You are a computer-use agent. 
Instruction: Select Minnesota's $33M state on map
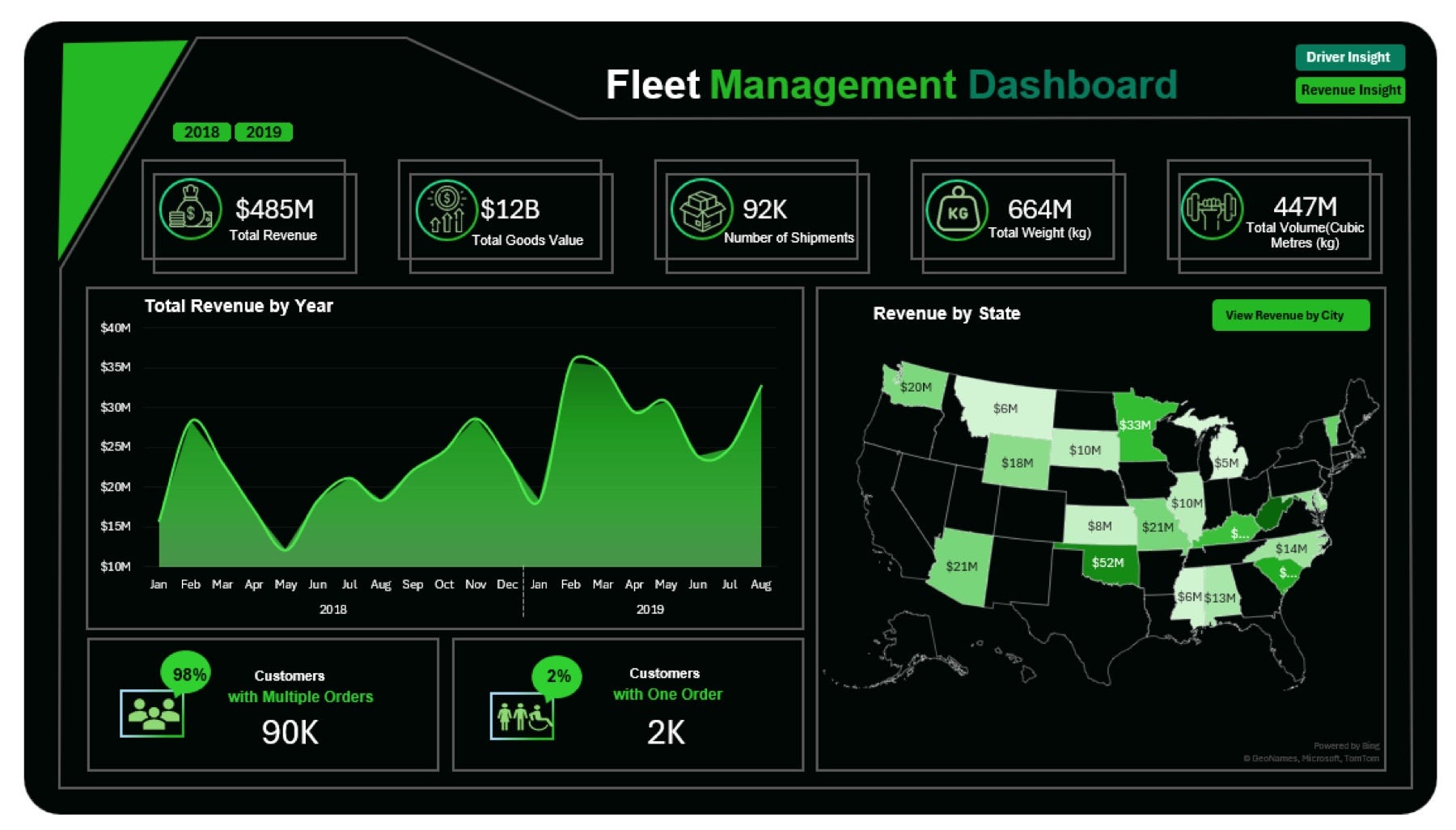[1134, 425]
